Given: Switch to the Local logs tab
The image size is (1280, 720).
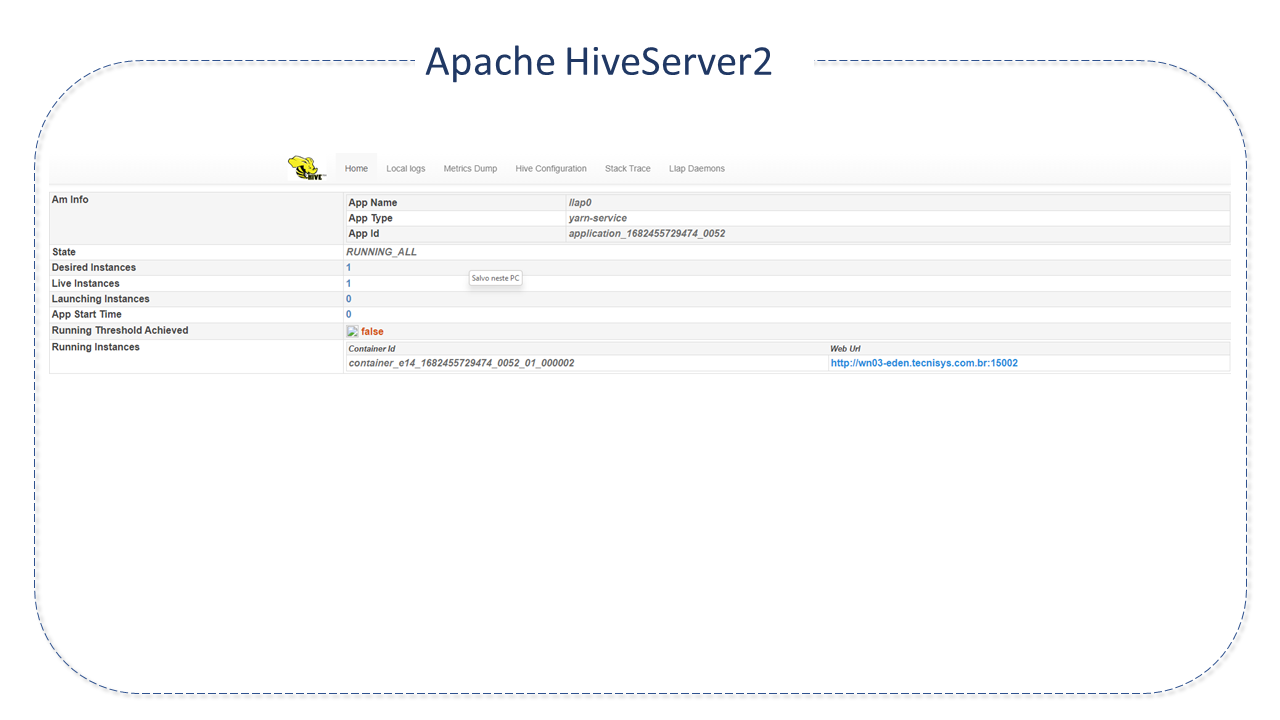Looking at the screenshot, I should 406,169.
